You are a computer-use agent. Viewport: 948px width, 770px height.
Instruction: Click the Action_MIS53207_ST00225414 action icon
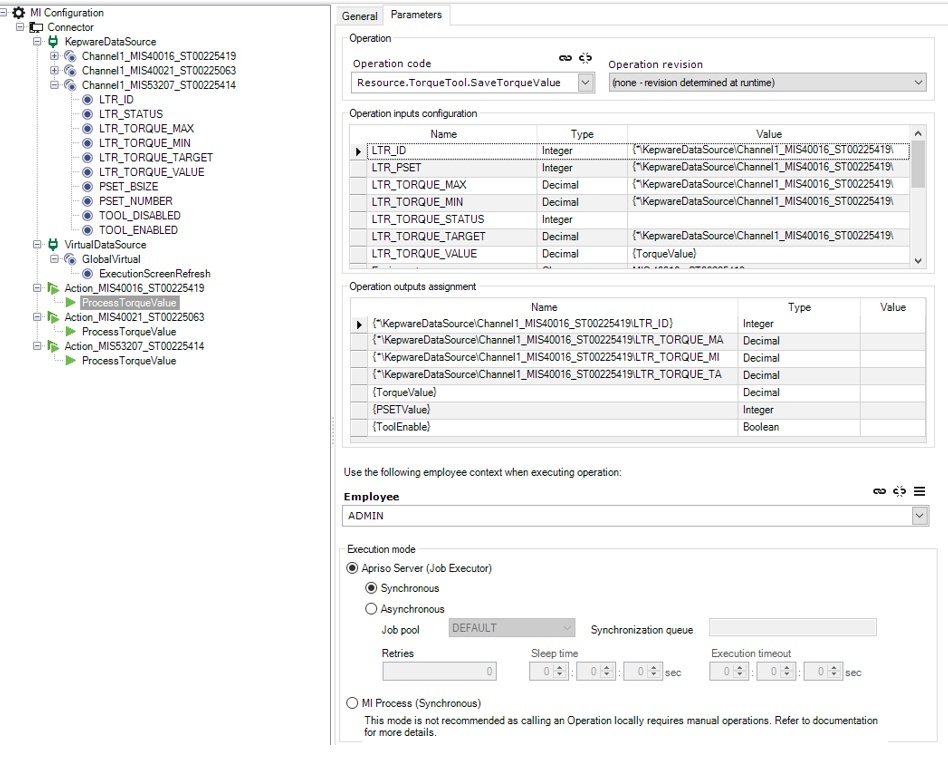(53, 346)
